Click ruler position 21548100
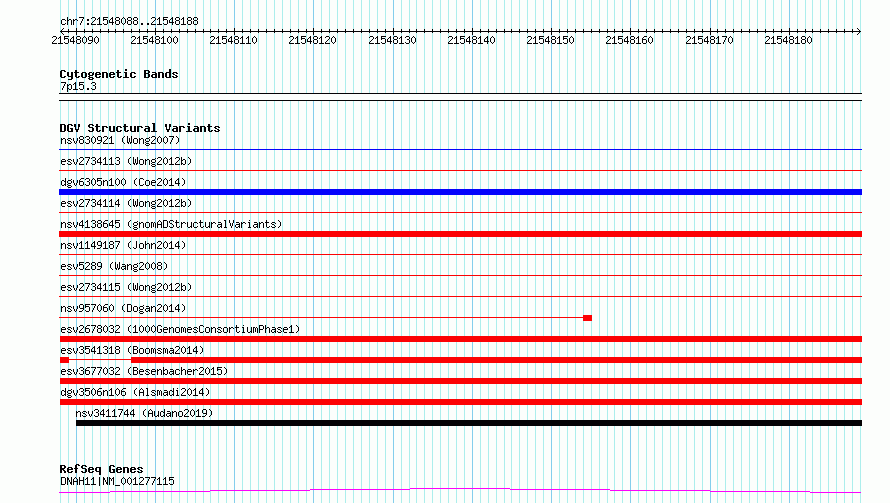 (154, 40)
